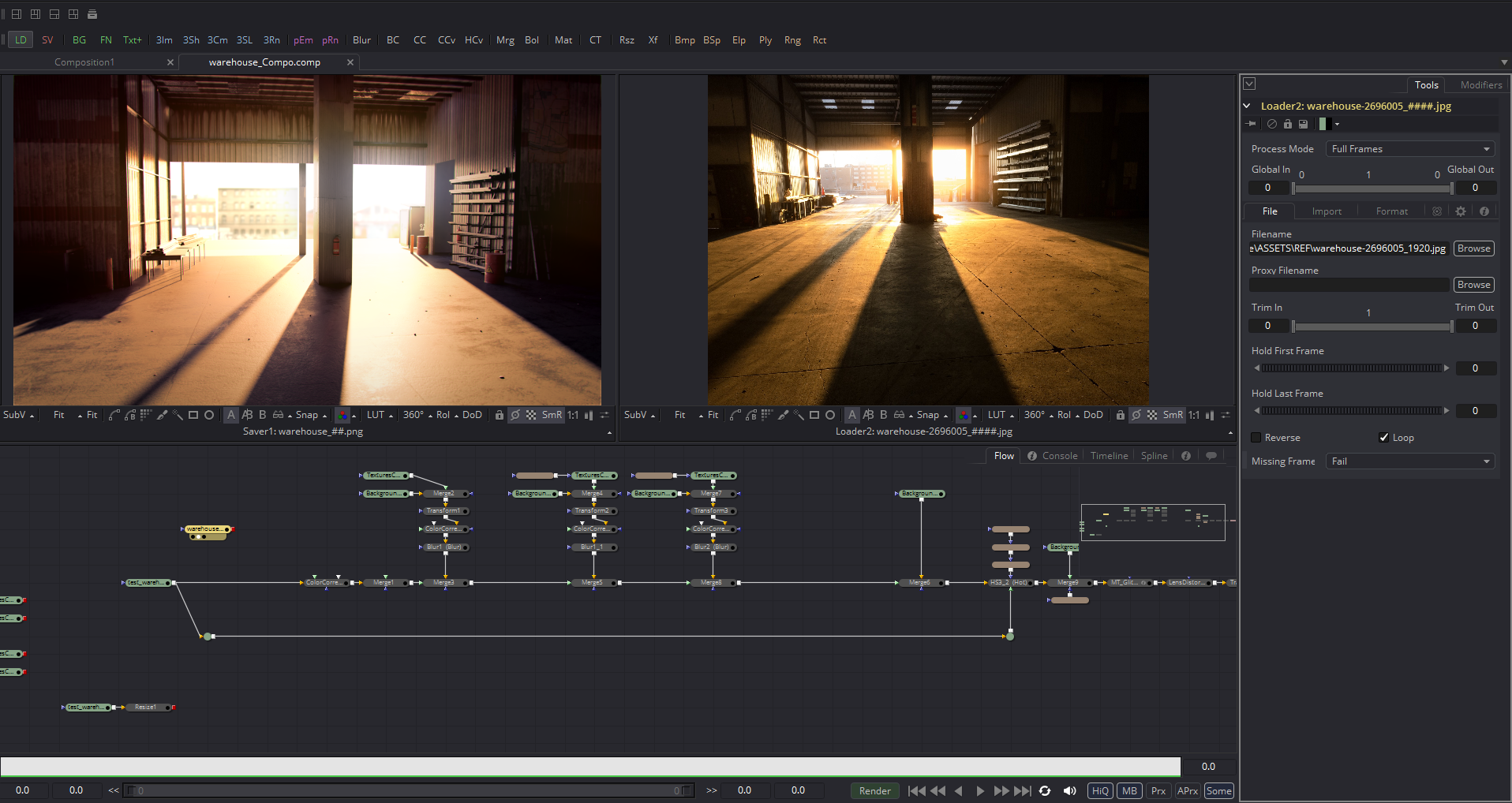Viewport: 1512px width, 803px height.
Task: Click stereo glasses icon in left viewer
Action: 278,415
